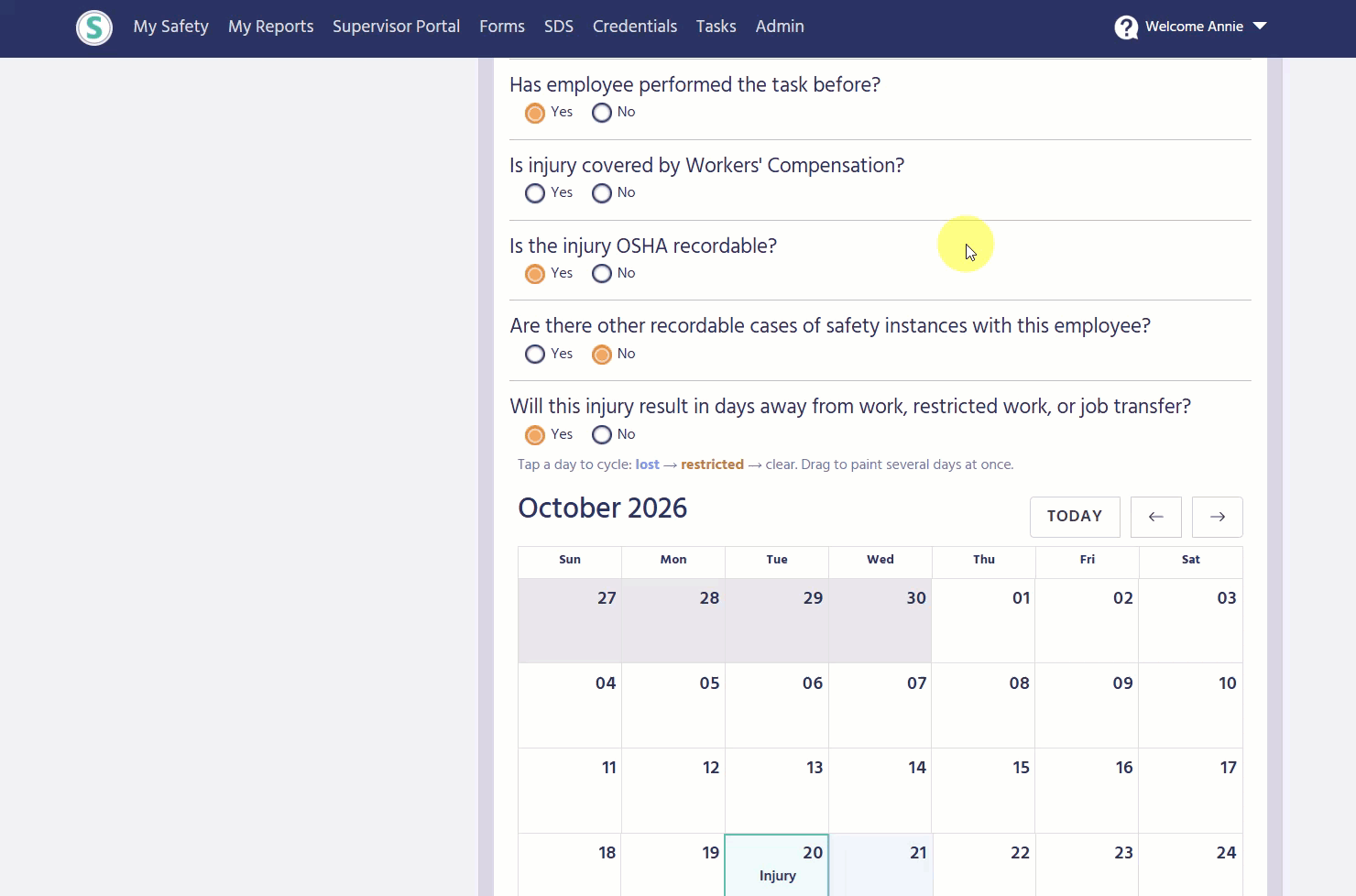
Task: Select Yes for Workers' Compensation coverage
Action: click(x=535, y=193)
